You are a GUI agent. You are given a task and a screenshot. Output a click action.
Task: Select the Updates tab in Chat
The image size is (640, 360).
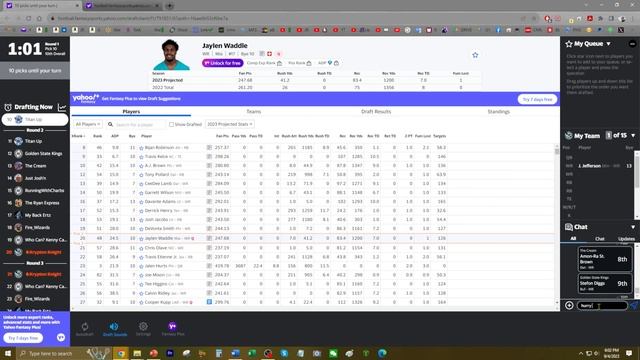(x=626, y=238)
